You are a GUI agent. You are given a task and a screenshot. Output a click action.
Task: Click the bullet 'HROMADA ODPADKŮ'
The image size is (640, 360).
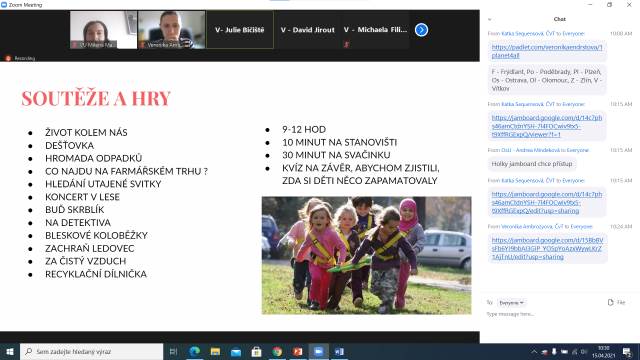click(93, 158)
